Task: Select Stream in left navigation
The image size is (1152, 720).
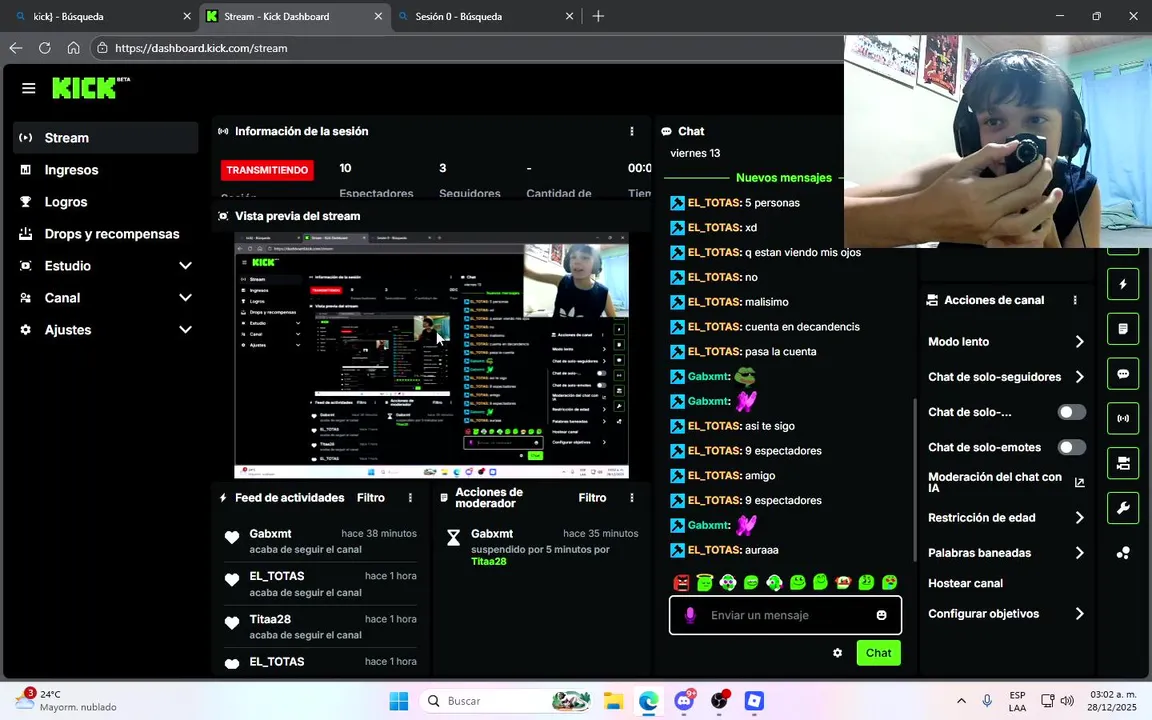Action: pyautogui.click(x=106, y=138)
